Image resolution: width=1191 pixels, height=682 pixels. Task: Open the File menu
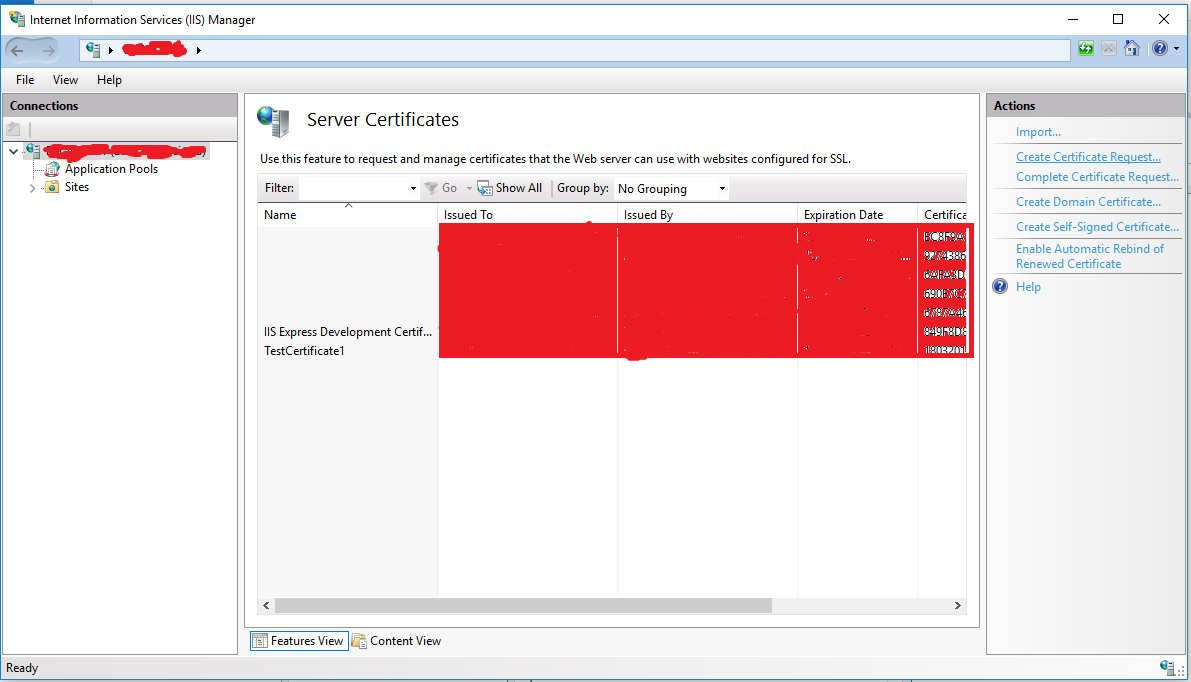(25, 80)
